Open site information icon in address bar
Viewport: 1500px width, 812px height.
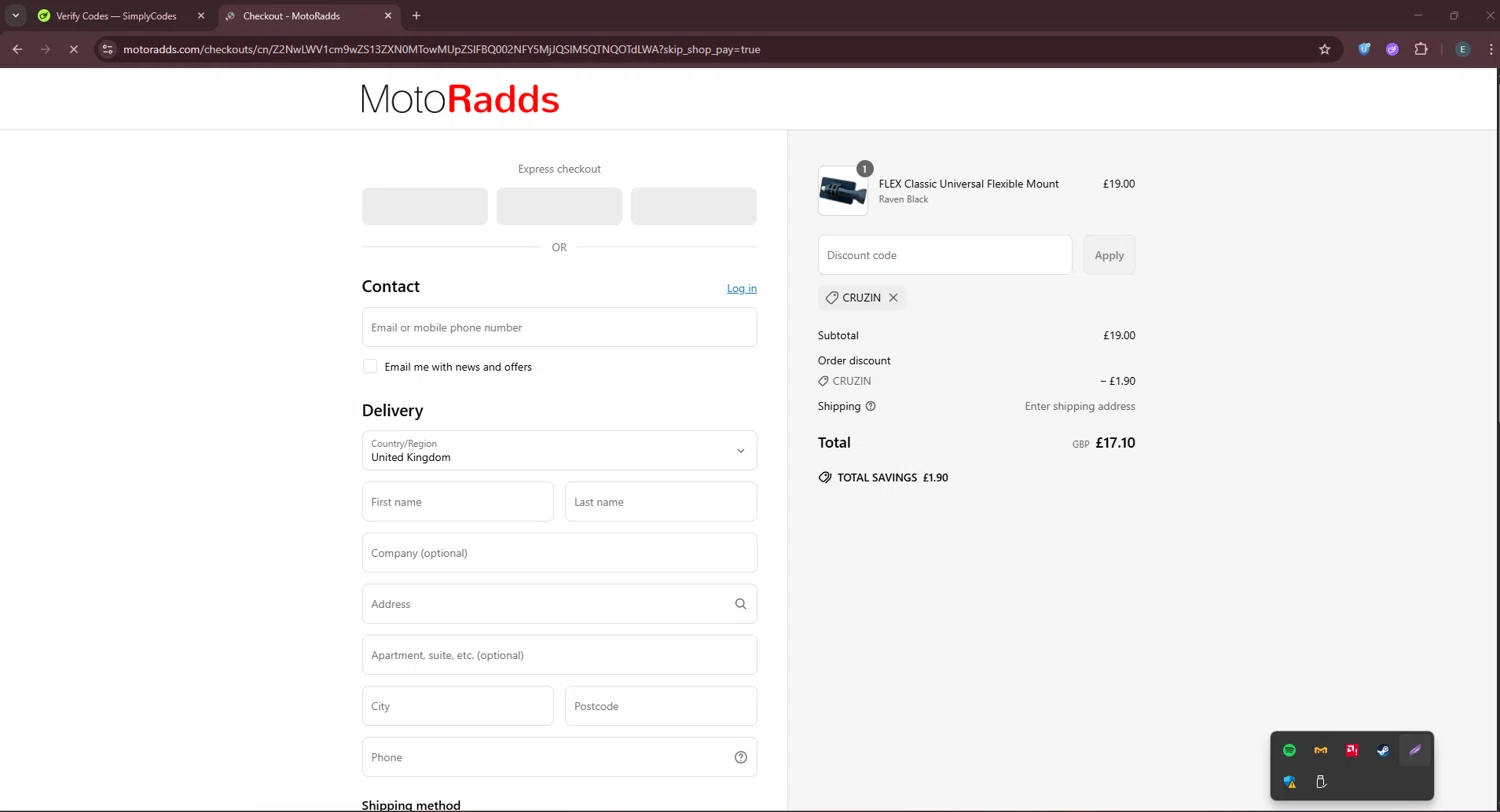point(109,49)
